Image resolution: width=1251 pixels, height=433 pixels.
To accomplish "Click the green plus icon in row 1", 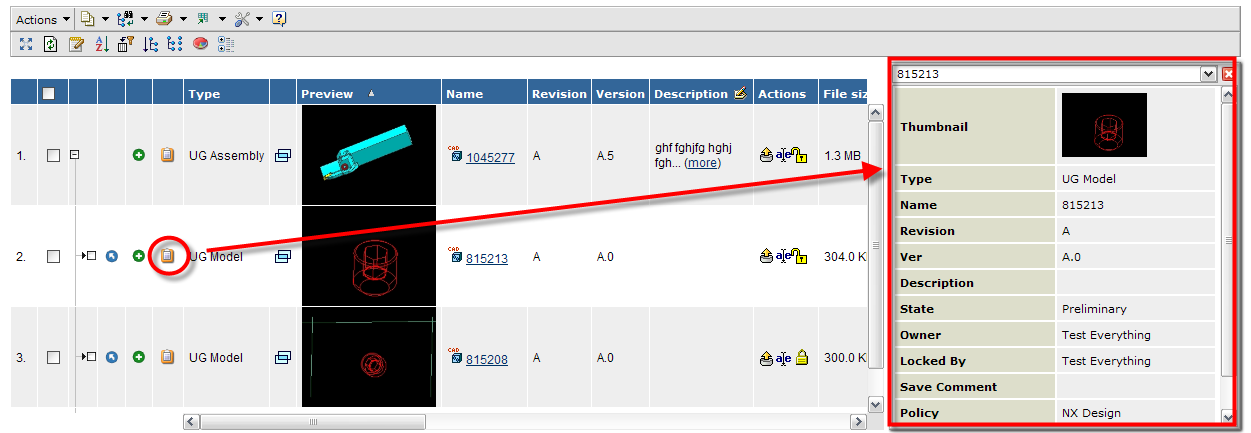I will click(139, 155).
